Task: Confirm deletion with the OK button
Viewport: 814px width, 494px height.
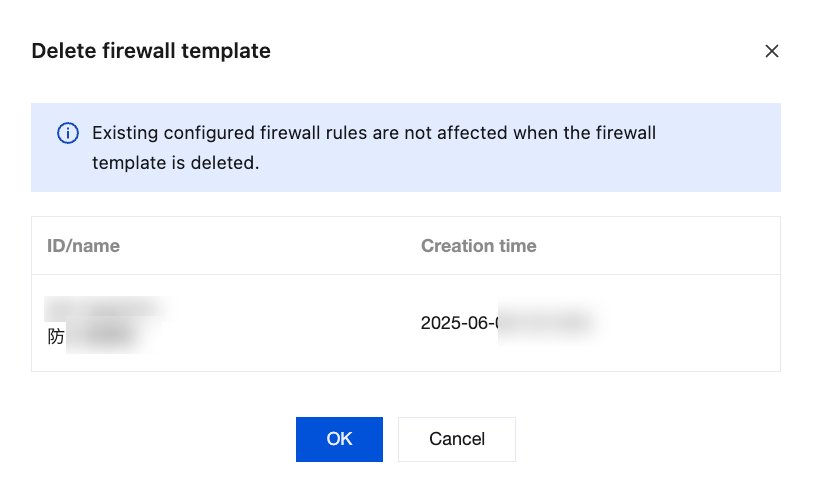Action: coord(339,439)
